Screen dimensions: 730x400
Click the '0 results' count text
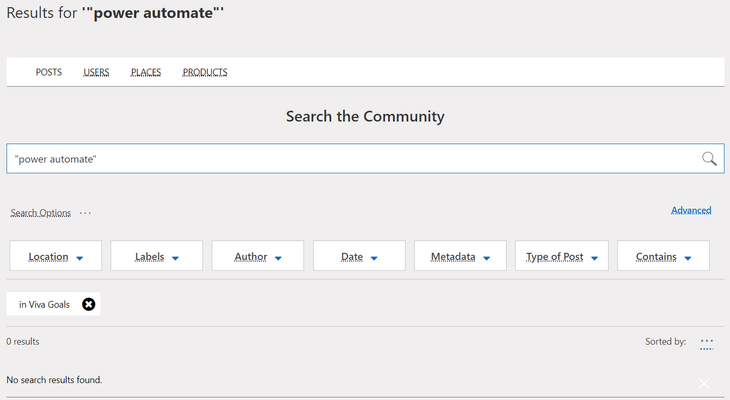pyautogui.click(x=23, y=341)
